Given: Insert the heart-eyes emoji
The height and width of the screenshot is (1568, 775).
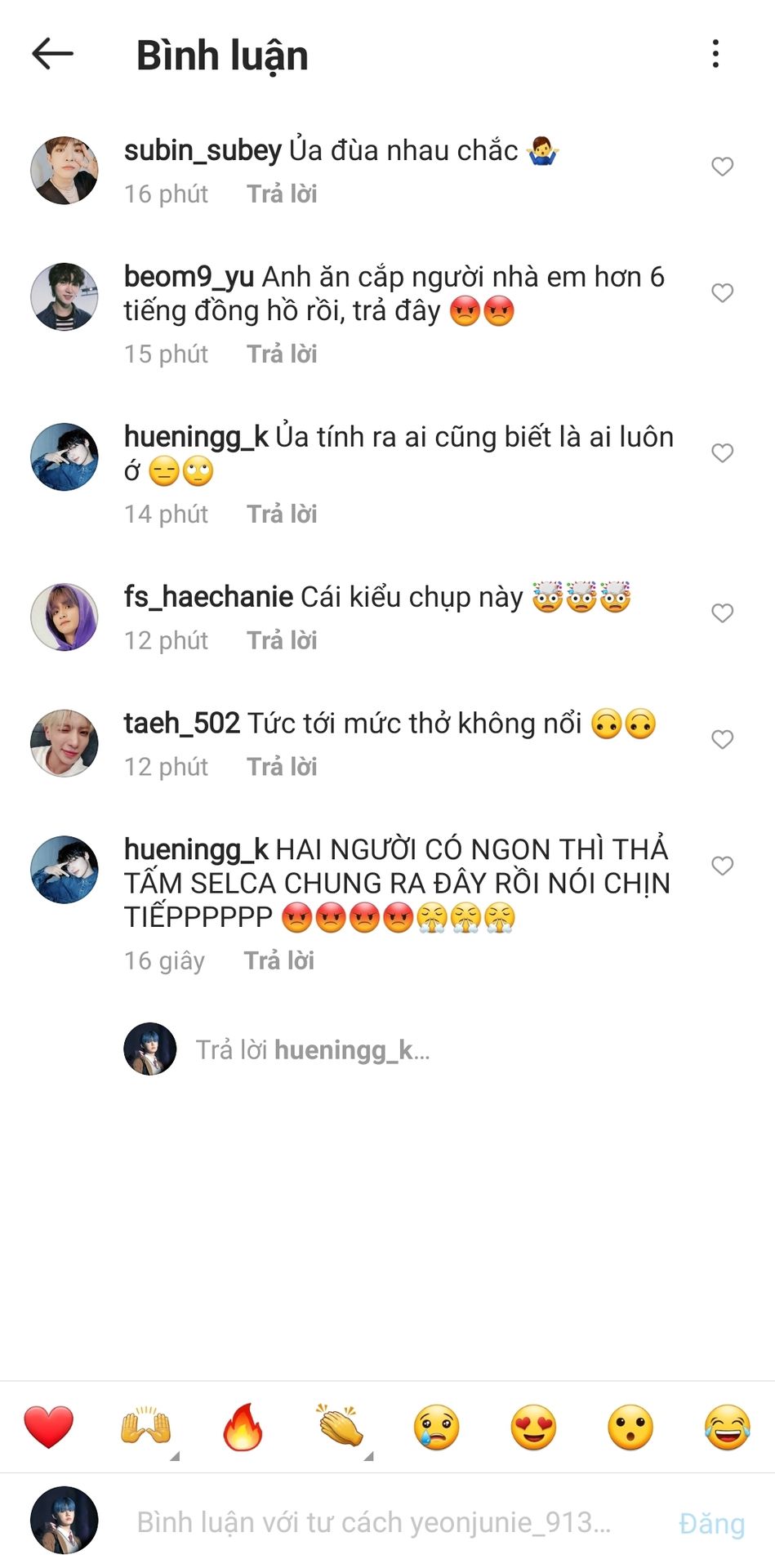Looking at the screenshot, I should (x=533, y=1427).
